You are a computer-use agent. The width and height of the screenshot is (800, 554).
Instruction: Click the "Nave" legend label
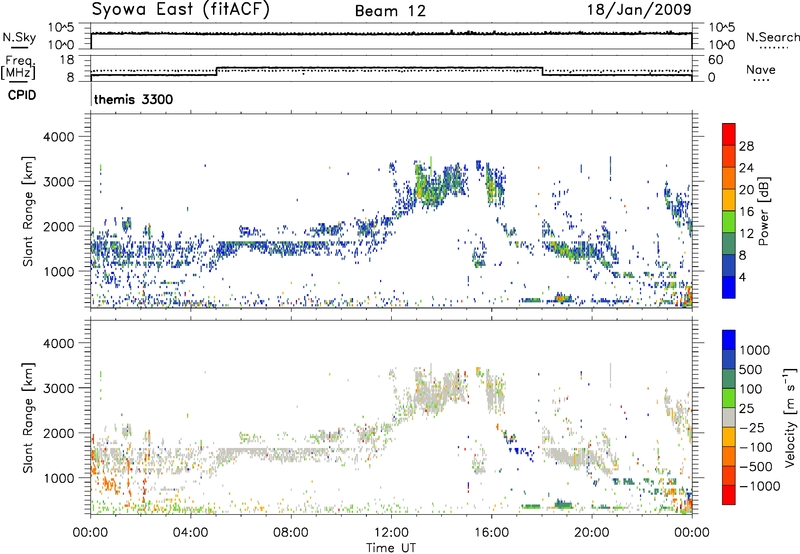[761, 69]
